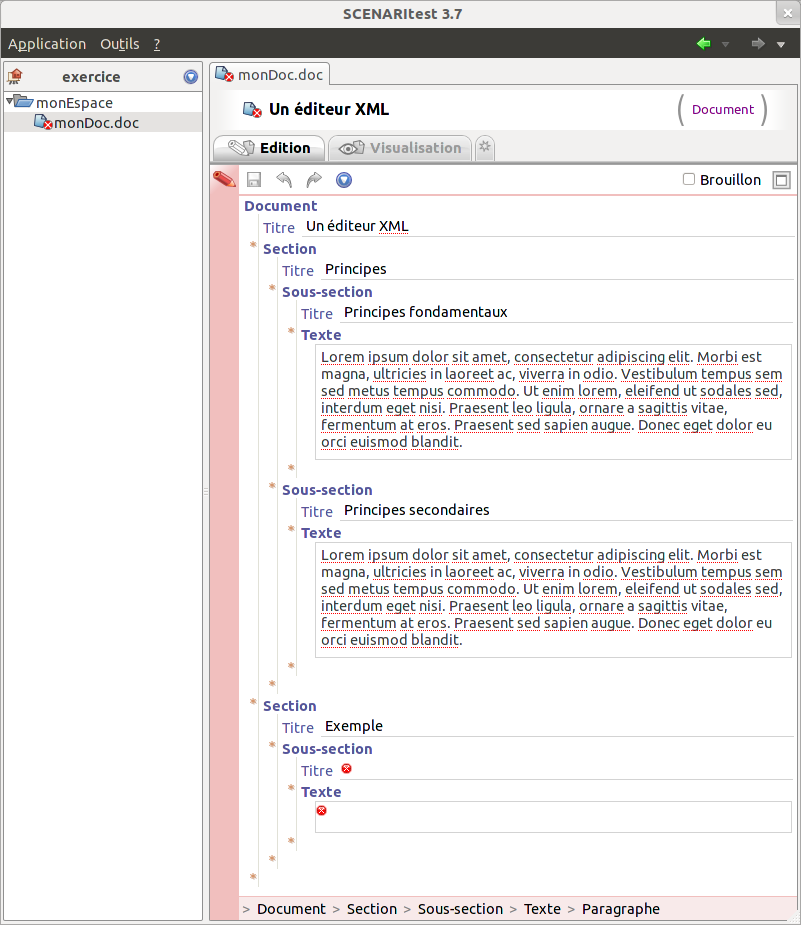This screenshot has height=925, width=801.
Task: Edit the Principes title field
Action: click(x=558, y=270)
